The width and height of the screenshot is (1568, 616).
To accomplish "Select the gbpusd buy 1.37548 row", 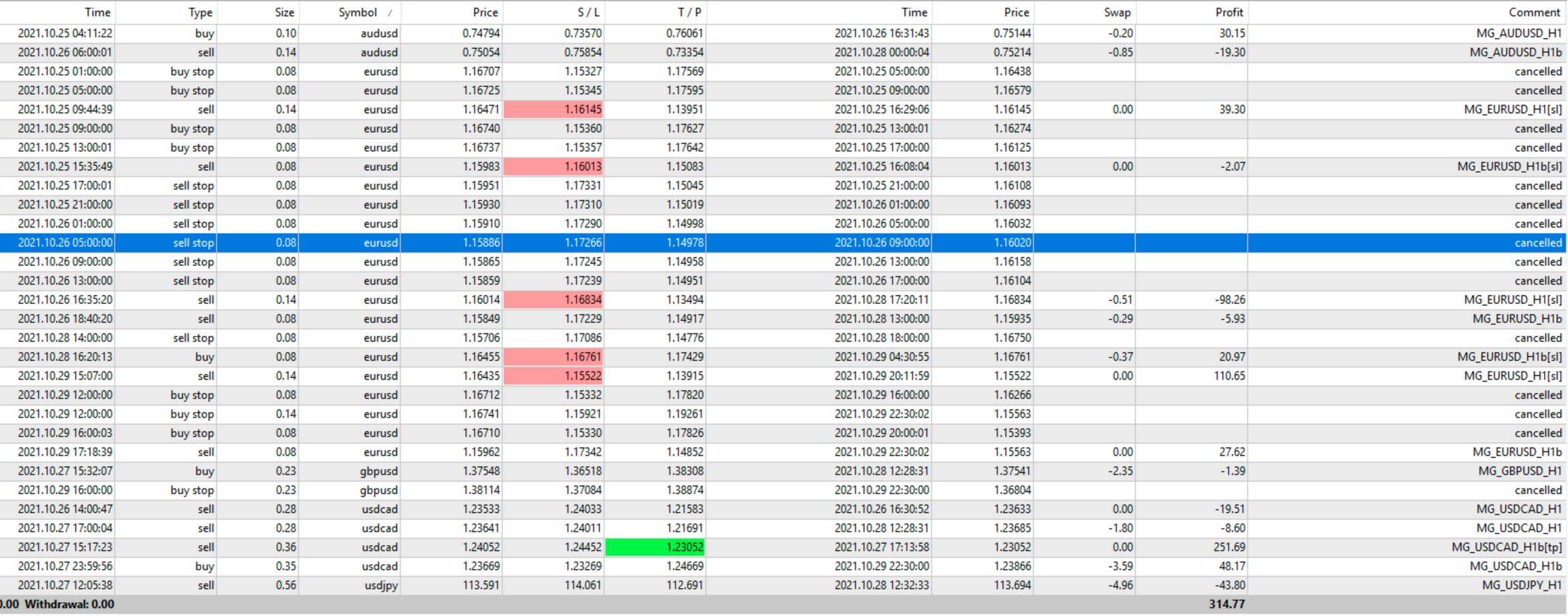I will 783,471.
